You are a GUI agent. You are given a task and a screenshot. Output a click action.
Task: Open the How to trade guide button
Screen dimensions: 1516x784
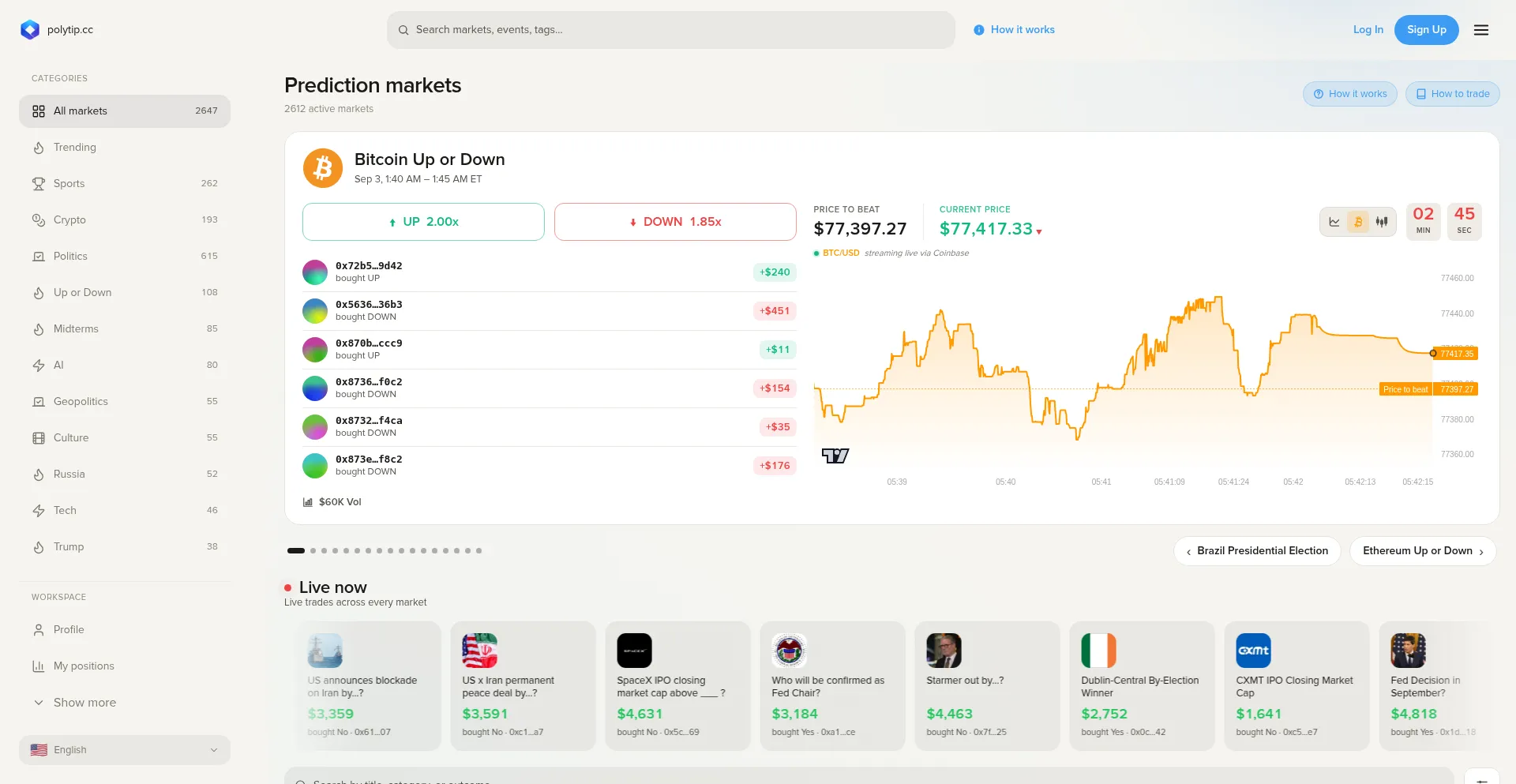click(1453, 94)
